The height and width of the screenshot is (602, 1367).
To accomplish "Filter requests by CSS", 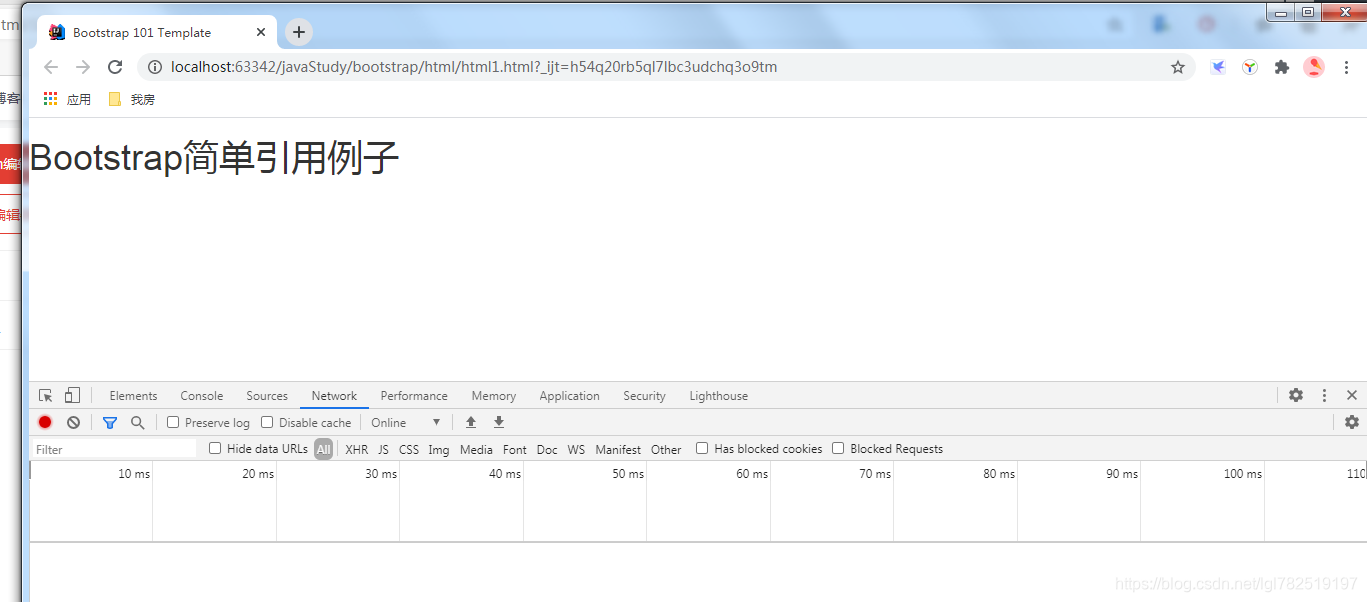I will coord(409,449).
